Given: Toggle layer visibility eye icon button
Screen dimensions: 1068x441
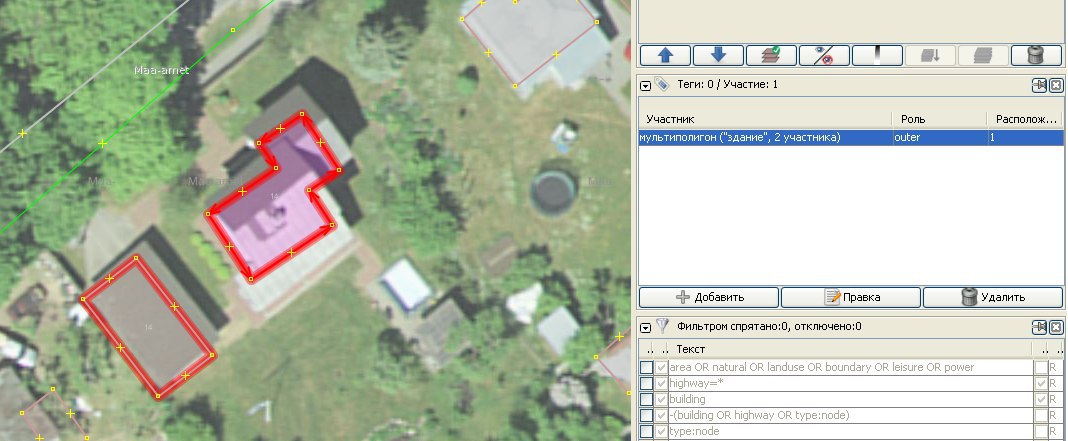Looking at the screenshot, I should pyautogui.click(x=824, y=55).
